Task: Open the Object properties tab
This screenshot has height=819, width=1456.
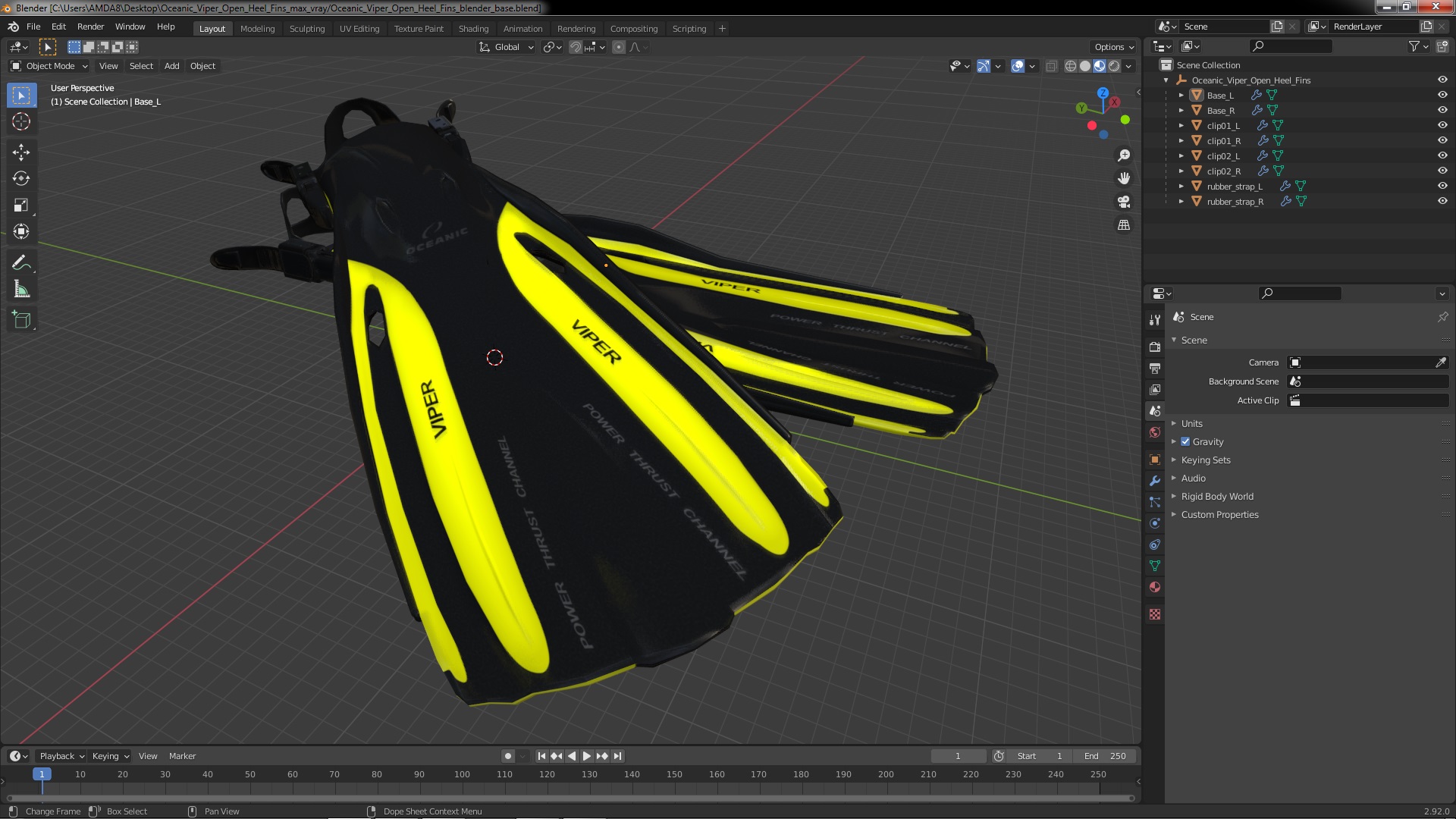Action: click(x=1155, y=460)
